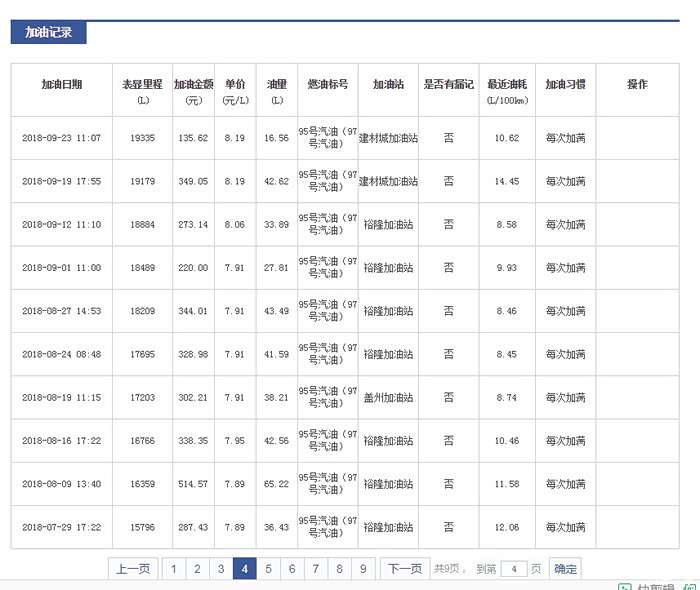
Task: Open page 7 in pagination
Action: (x=316, y=569)
